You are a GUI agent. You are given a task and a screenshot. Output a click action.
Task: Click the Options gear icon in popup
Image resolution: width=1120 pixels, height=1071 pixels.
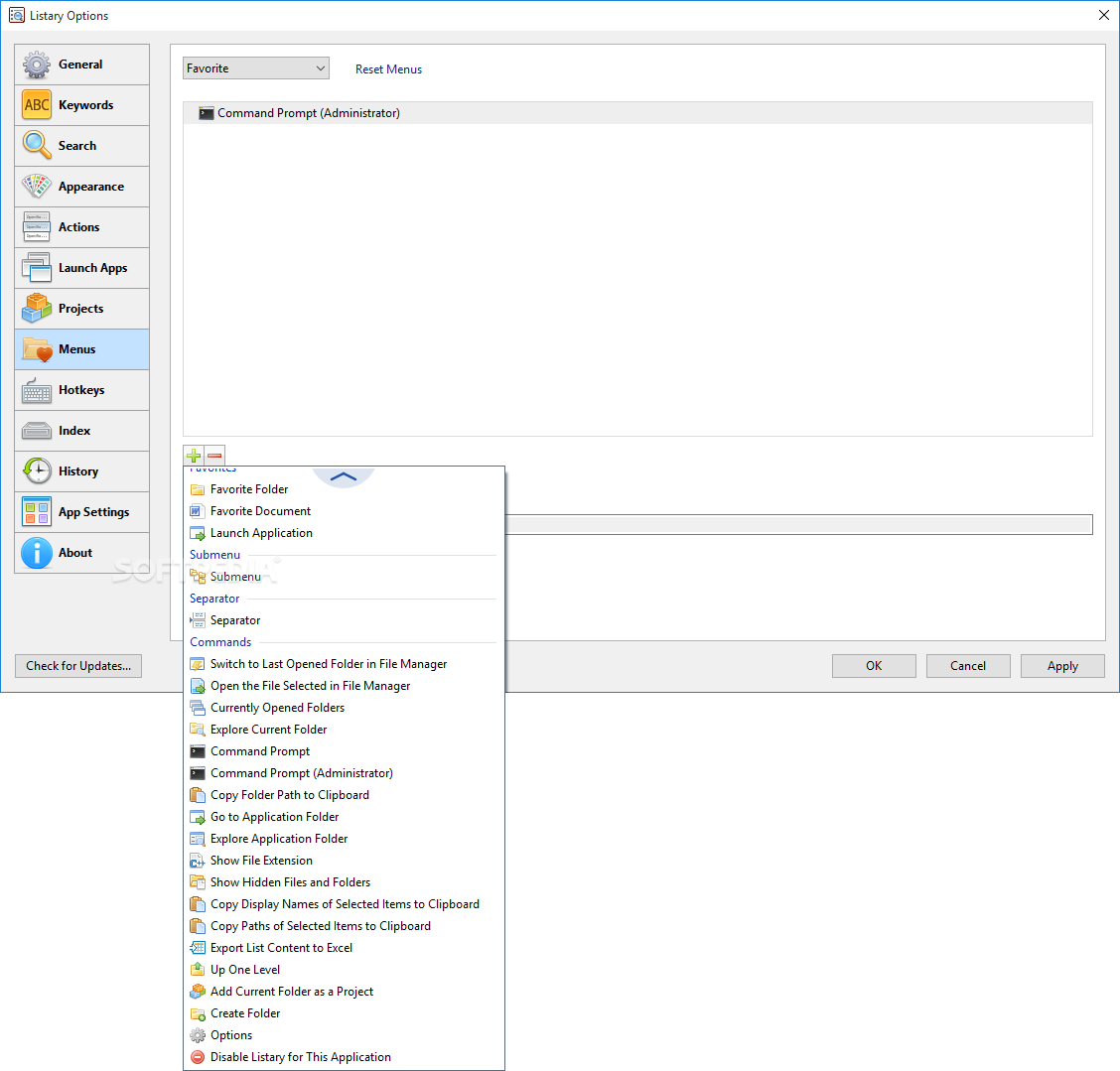coord(198,1035)
